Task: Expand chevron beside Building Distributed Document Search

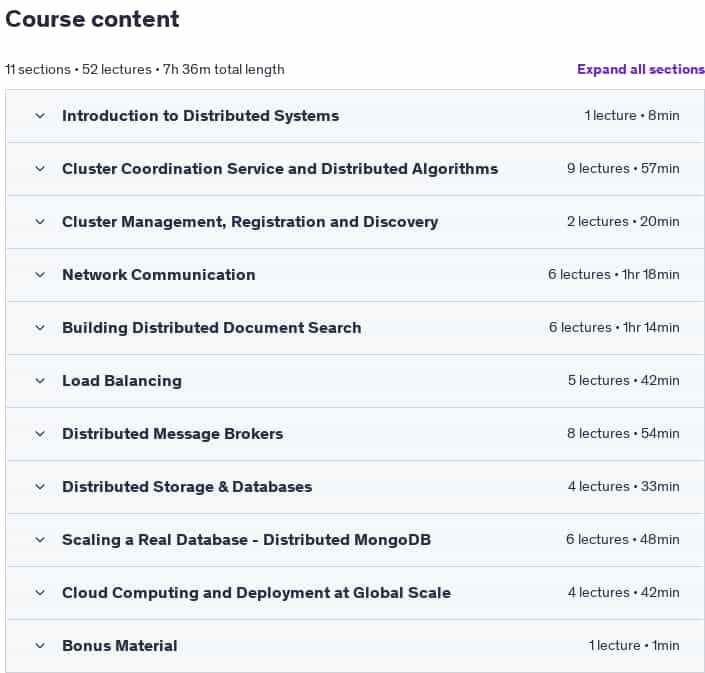Action: click(40, 328)
